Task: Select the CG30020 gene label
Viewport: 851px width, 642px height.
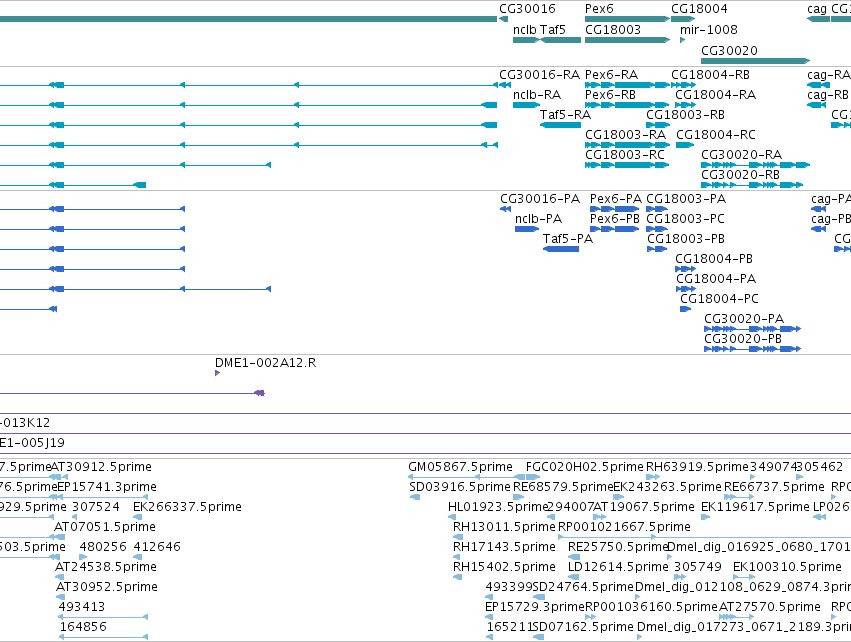Action: [x=729, y=50]
